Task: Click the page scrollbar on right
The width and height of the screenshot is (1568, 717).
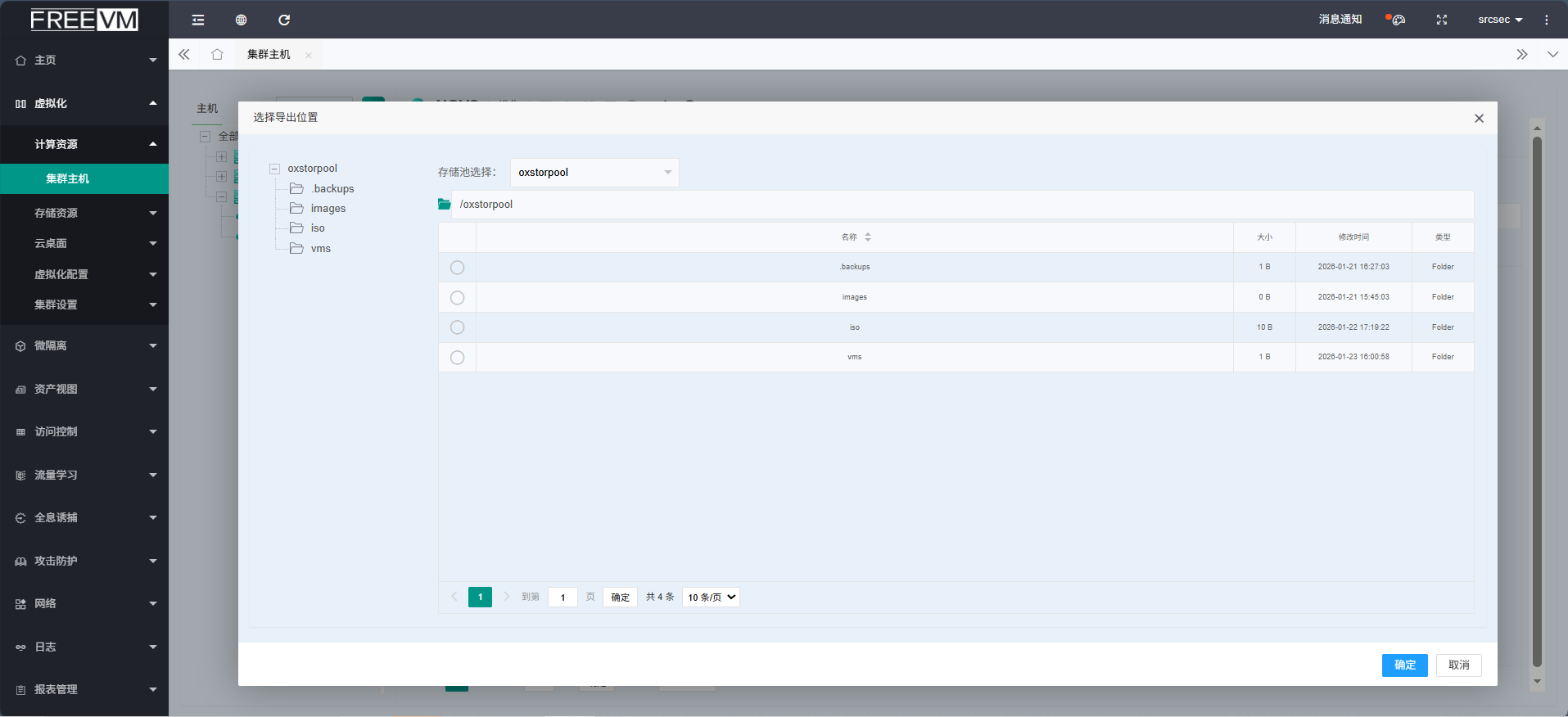Action: (1537, 401)
